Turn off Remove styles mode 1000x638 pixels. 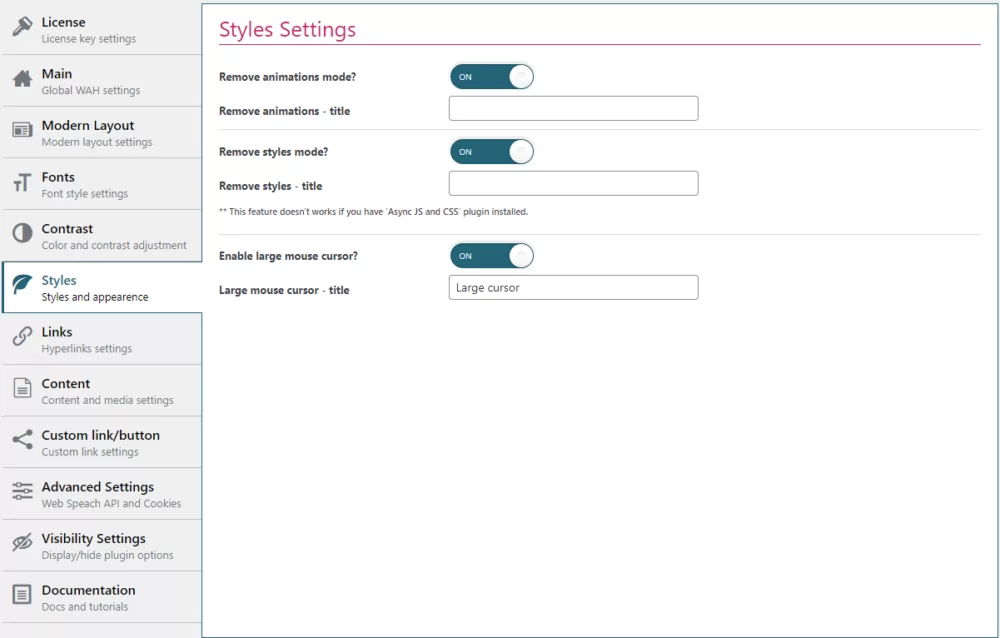pos(491,151)
